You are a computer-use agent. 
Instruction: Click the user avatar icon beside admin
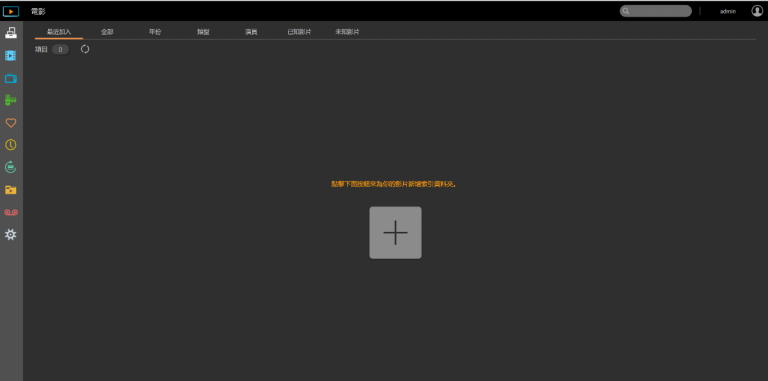[x=757, y=11]
